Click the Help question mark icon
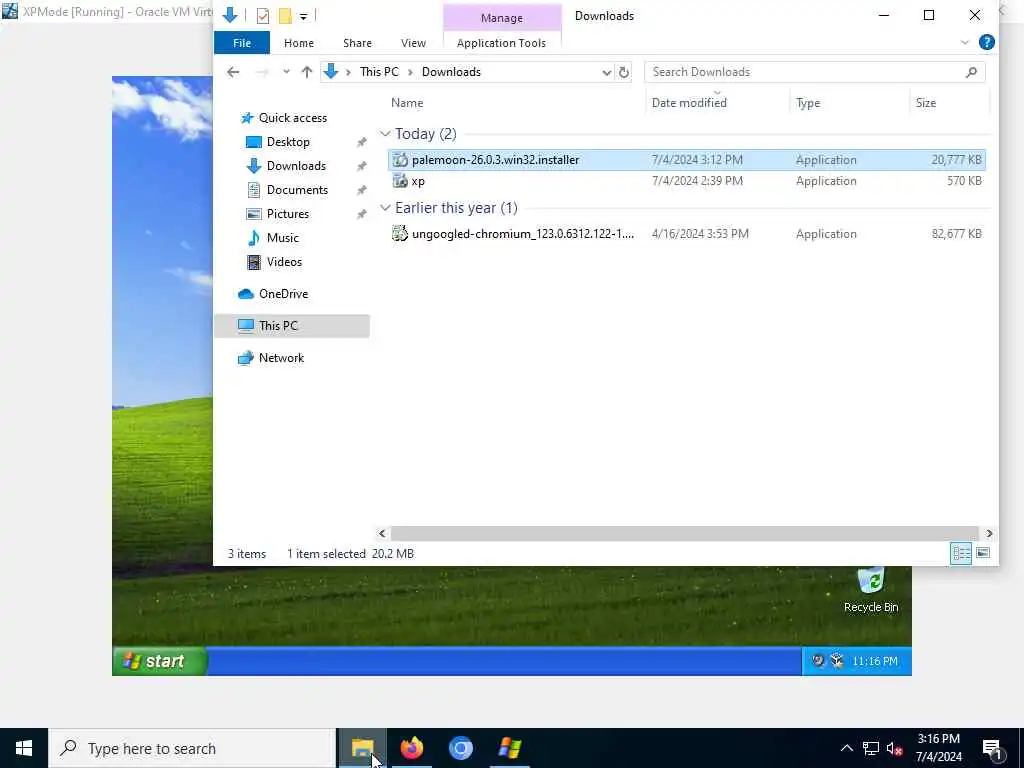Viewport: 1024px width, 768px height. coord(986,42)
